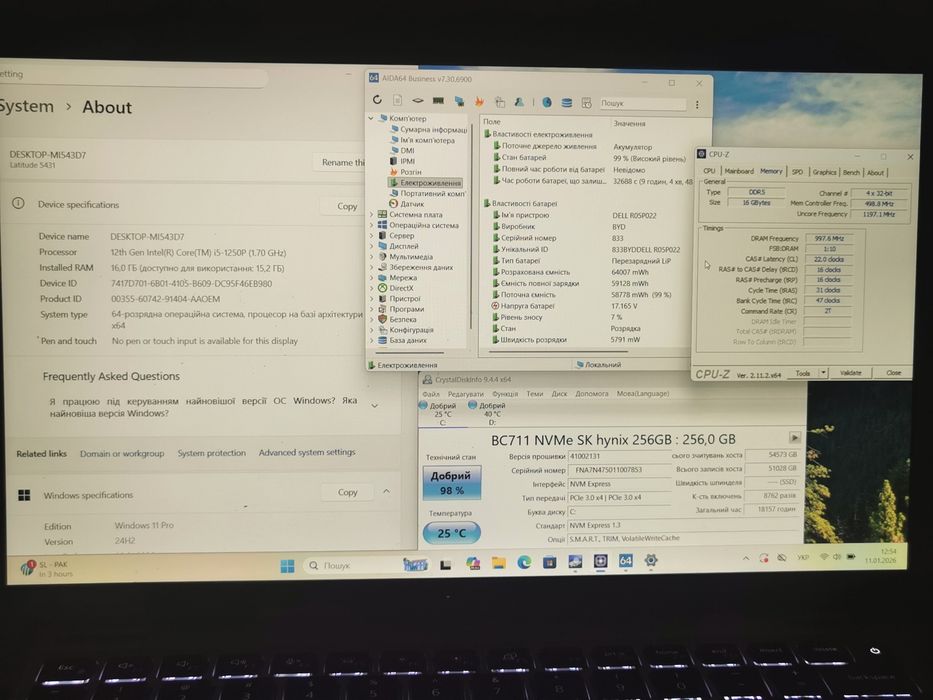Screen dimensions: 933x700
Task: Open the Мова(Language) menu in CrystalDiskInfo
Action: tap(643, 394)
